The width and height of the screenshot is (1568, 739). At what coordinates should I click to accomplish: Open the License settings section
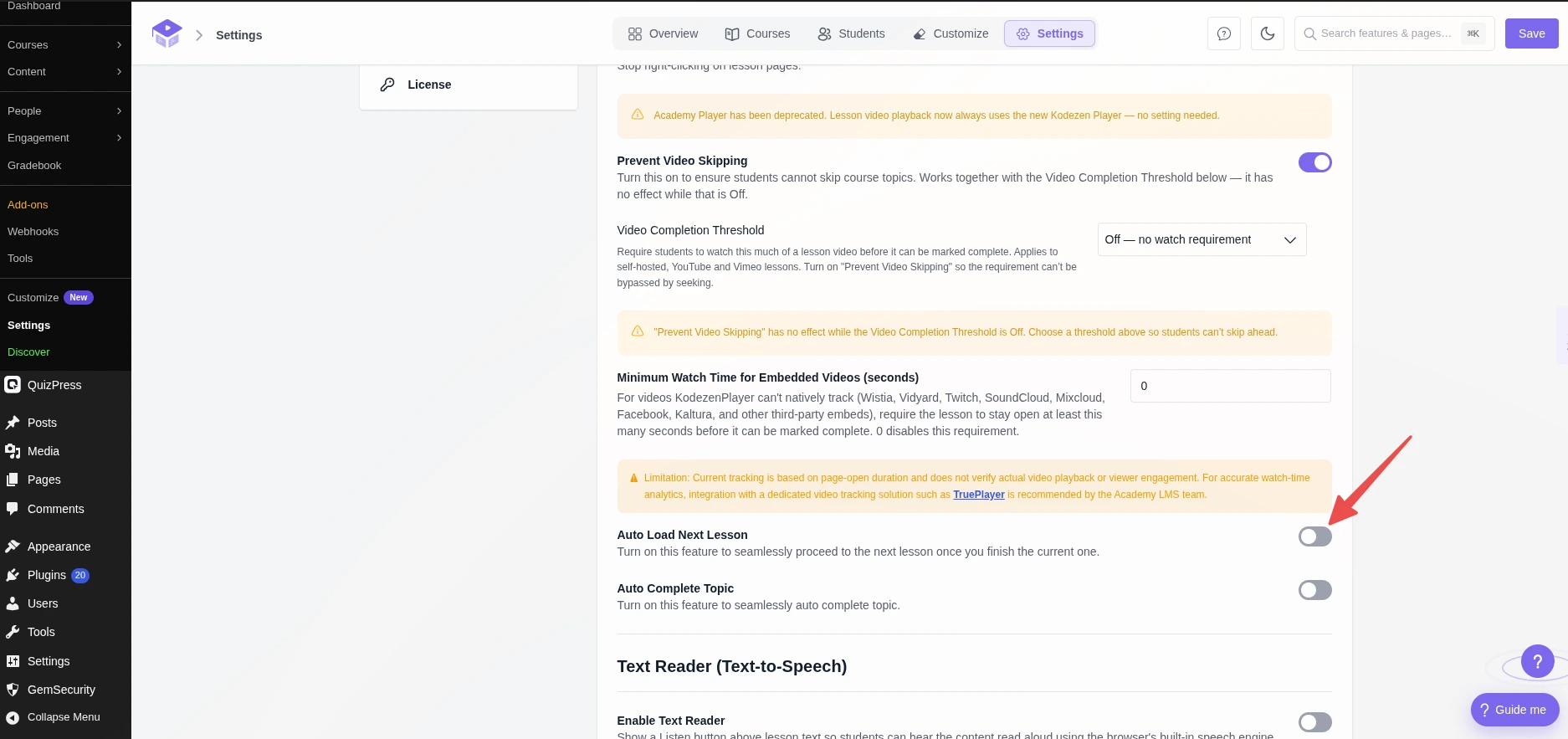click(469, 85)
